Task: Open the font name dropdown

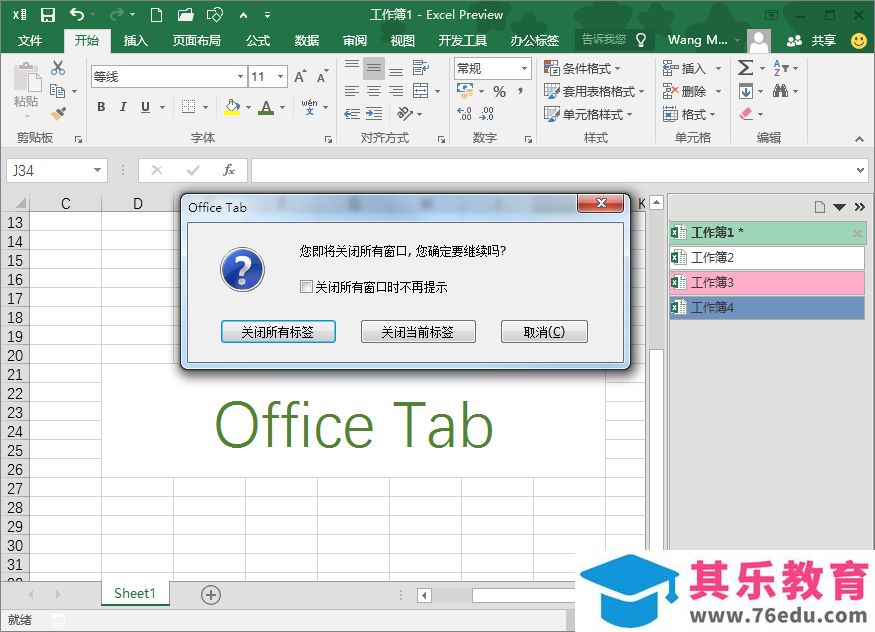Action: pos(240,76)
